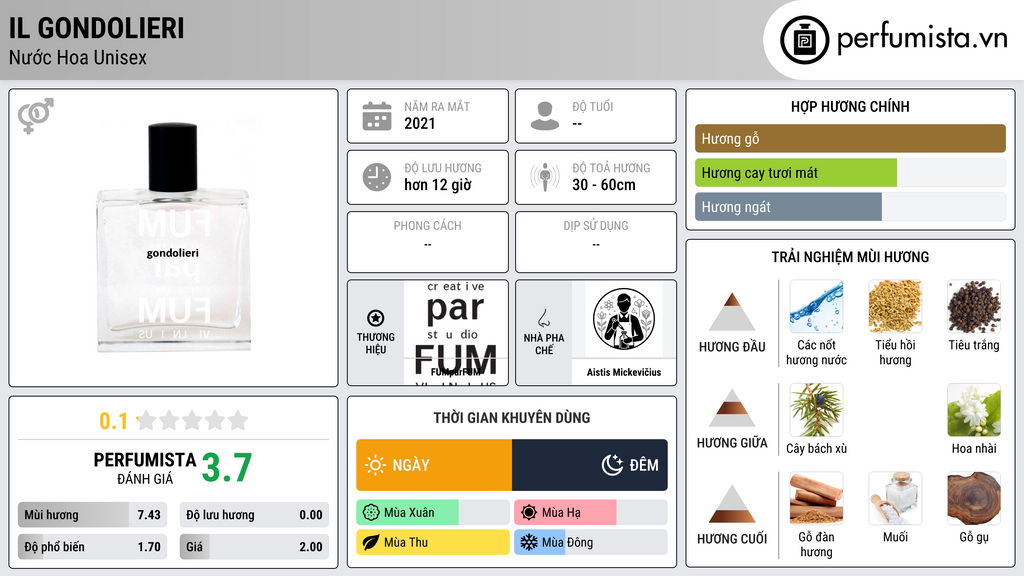The width and height of the screenshot is (1024, 576).
Task: Click the snowflake icon for Mùa Đông
Action: 528,542
